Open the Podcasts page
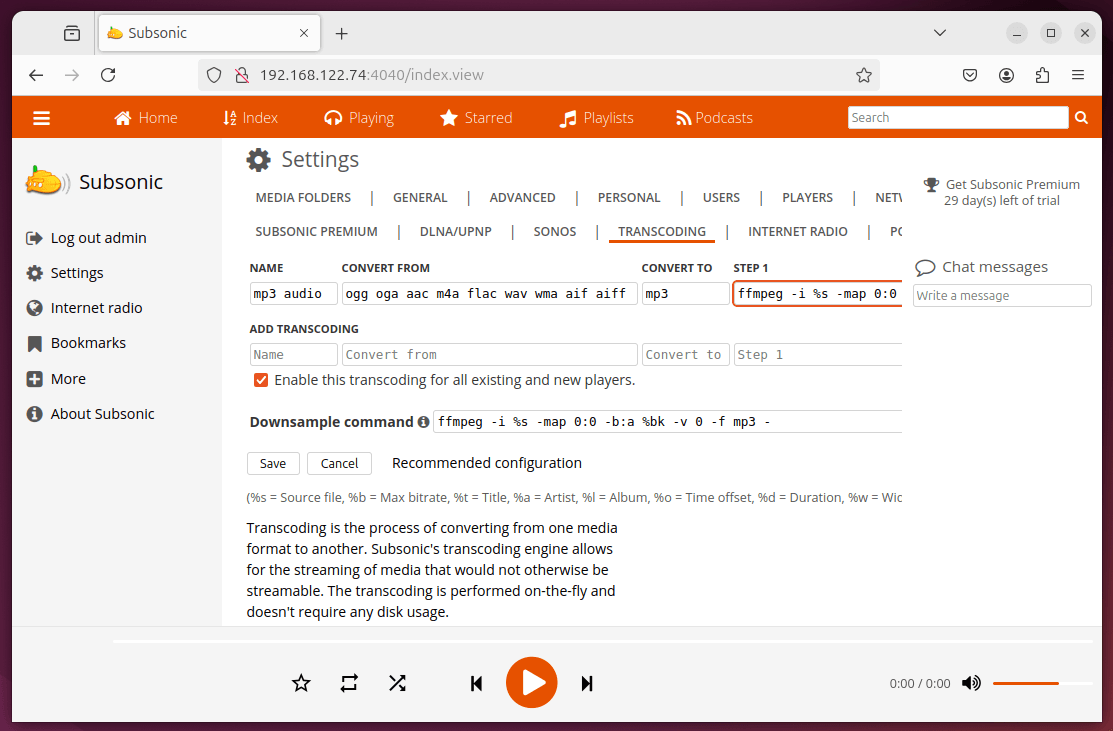This screenshot has width=1113, height=731. tap(714, 118)
